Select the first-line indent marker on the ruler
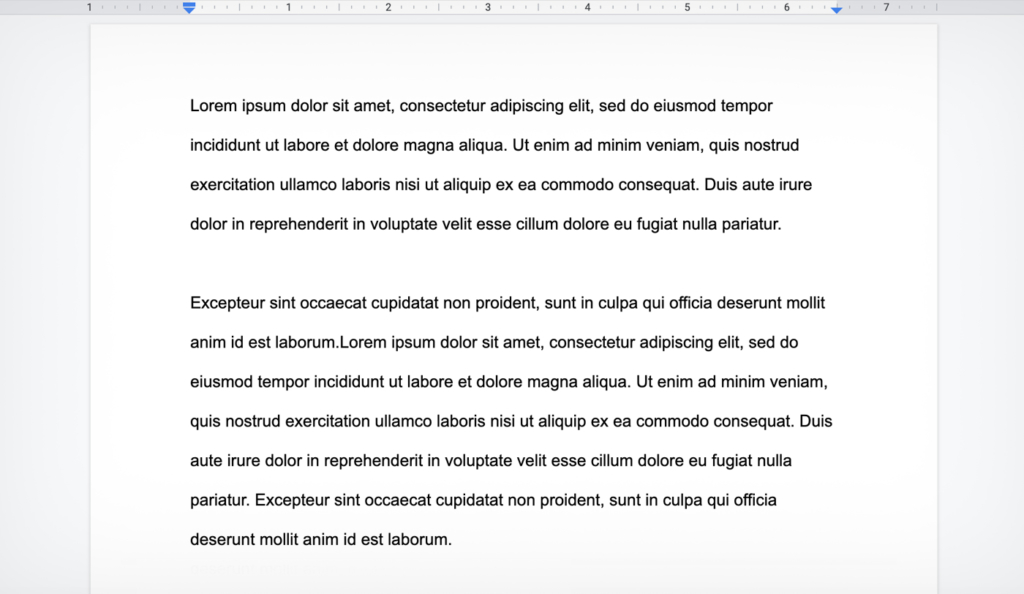 189,5
